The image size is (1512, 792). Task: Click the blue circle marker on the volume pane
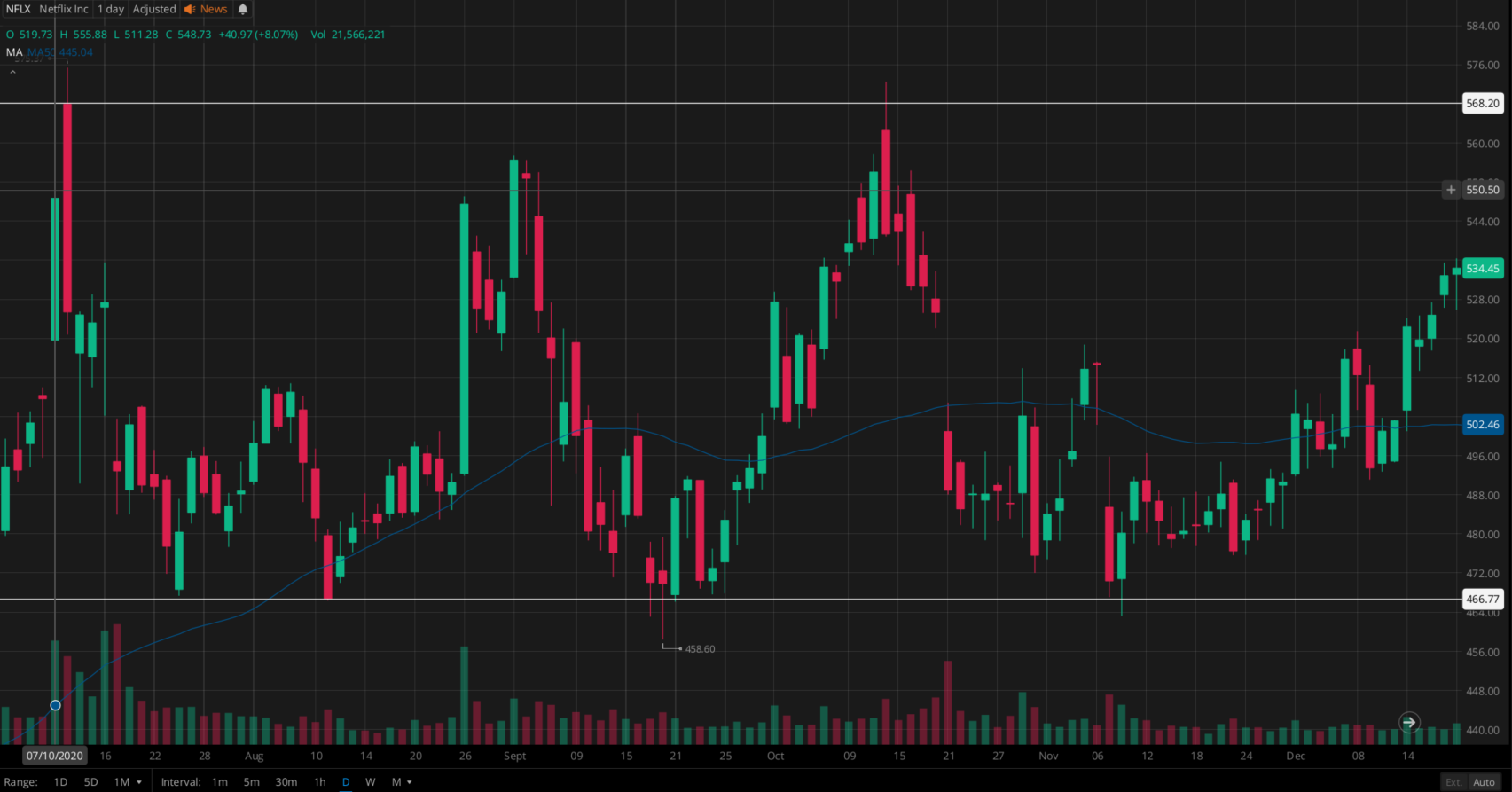point(55,705)
